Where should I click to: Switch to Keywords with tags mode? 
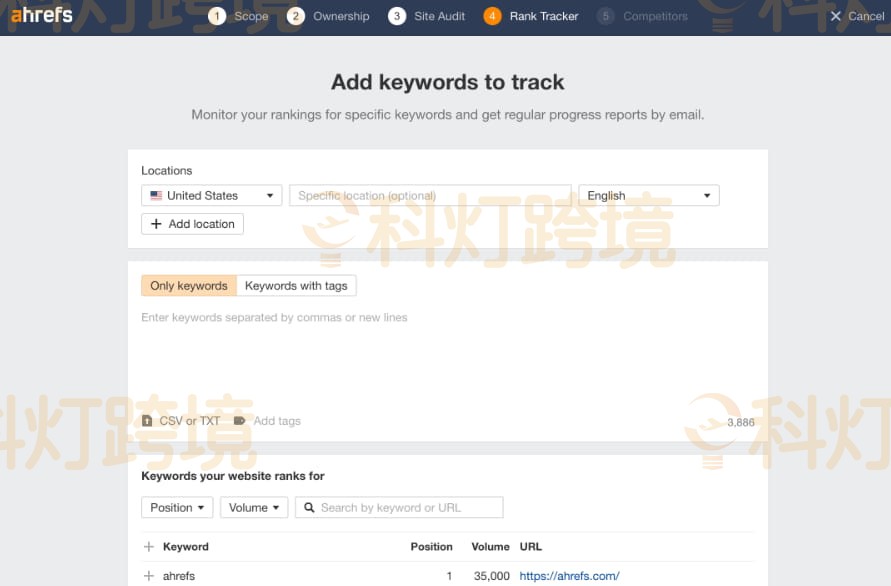(x=296, y=286)
